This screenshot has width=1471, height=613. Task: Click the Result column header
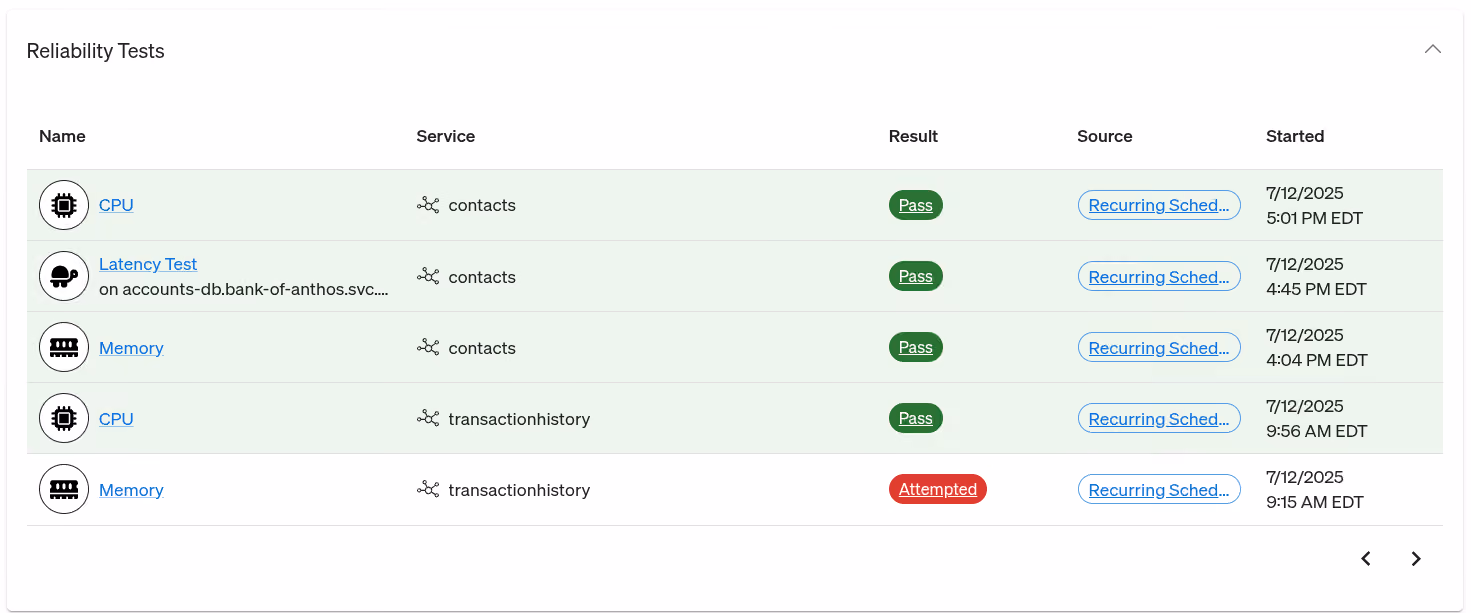click(x=913, y=136)
